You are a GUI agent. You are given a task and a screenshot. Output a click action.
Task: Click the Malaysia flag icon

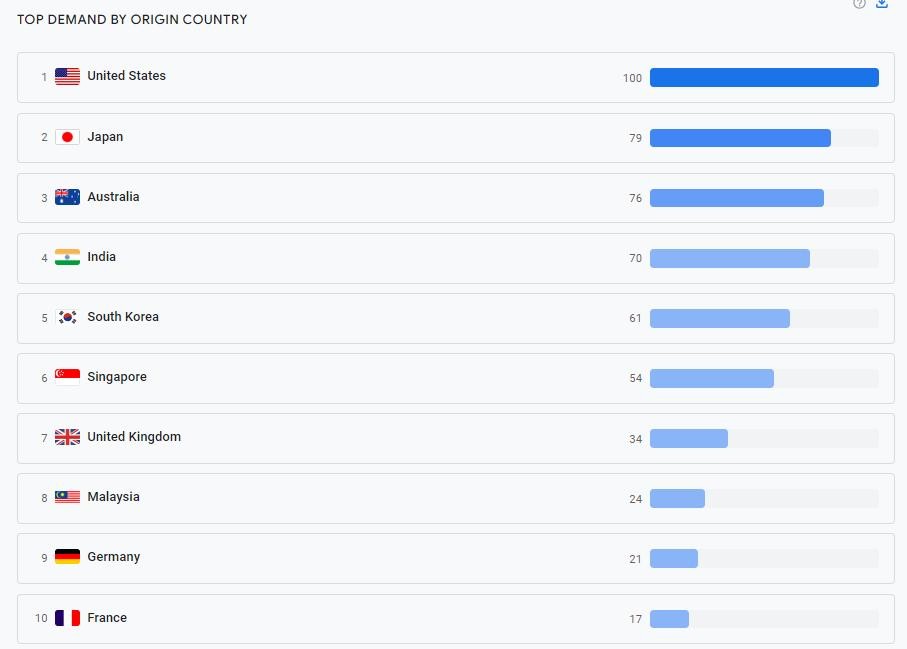(x=67, y=497)
